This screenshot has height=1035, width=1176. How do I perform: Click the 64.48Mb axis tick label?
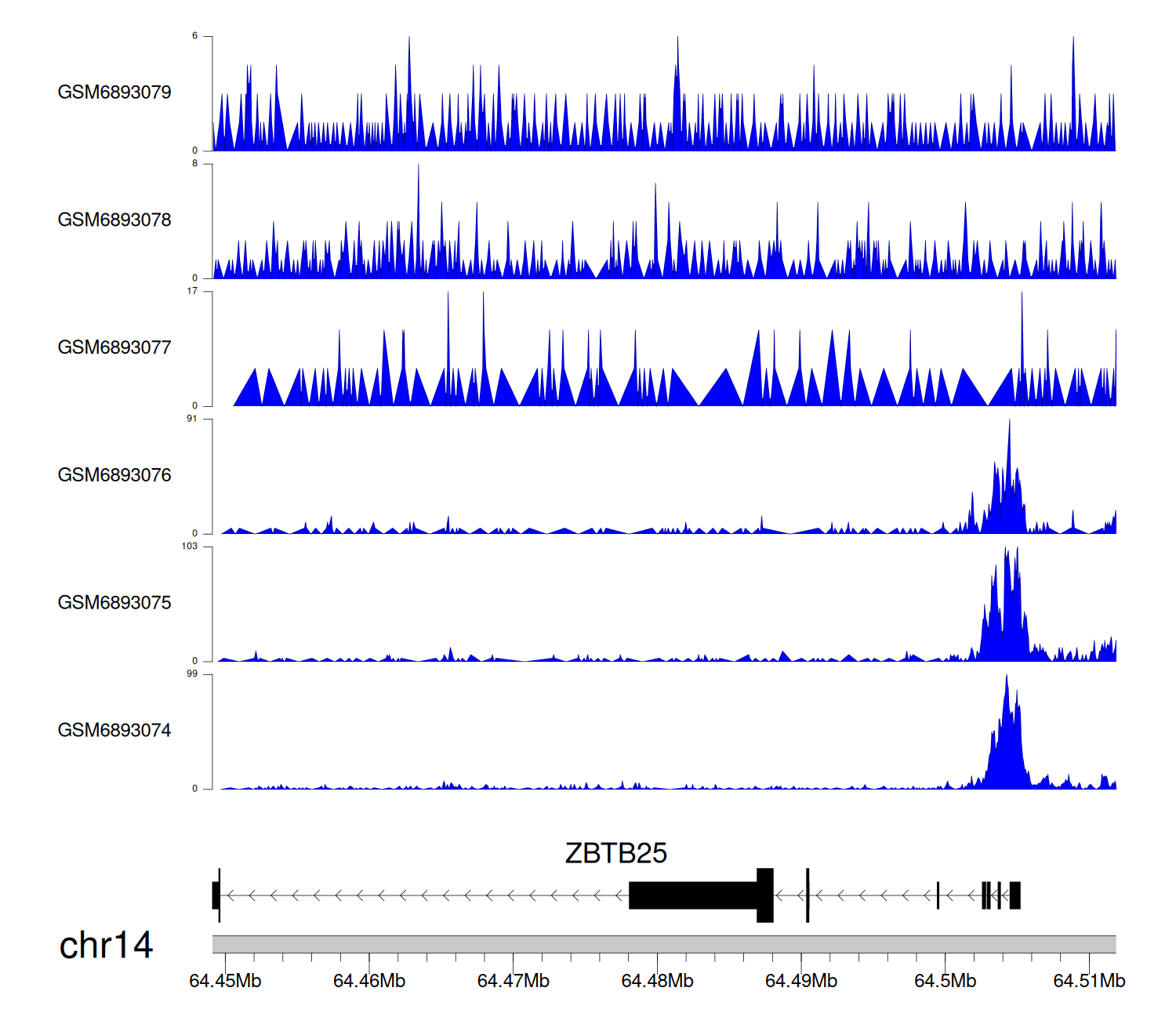(x=657, y=981)
